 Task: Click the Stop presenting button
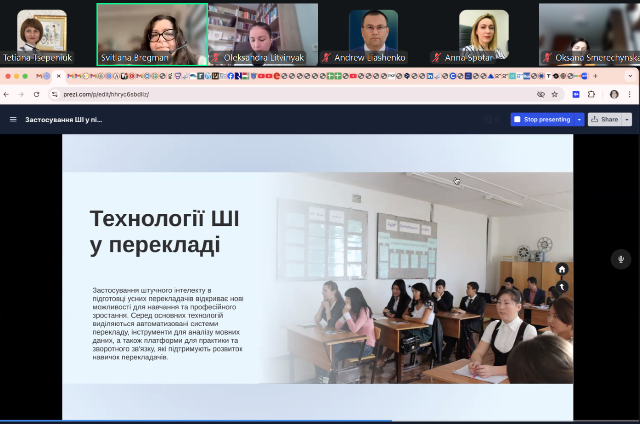542,120
